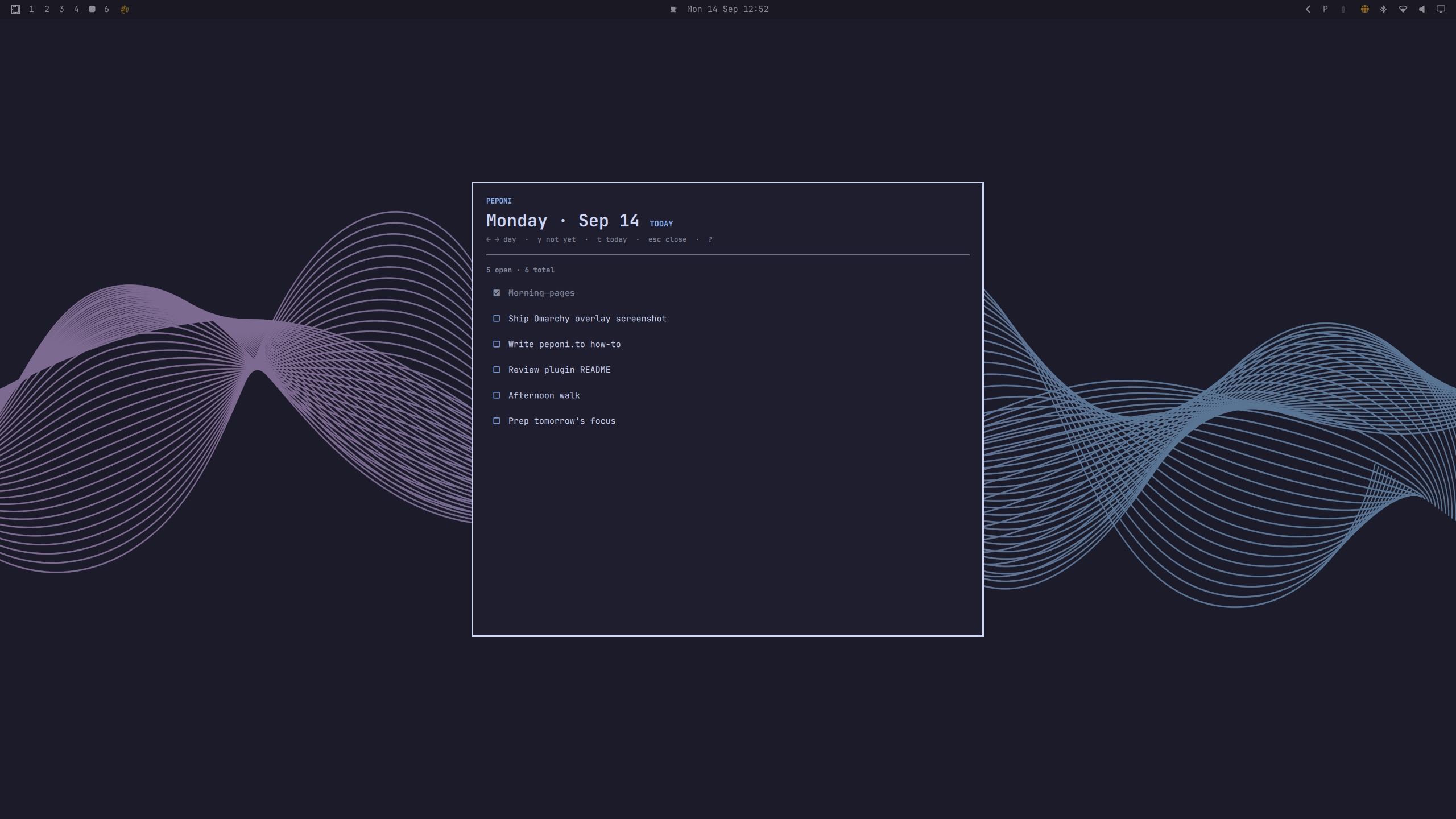Image resolution: width=1456 pixels, height=819 pixels.
Task: Click the '?' help hint
Action: click(710, 239)
